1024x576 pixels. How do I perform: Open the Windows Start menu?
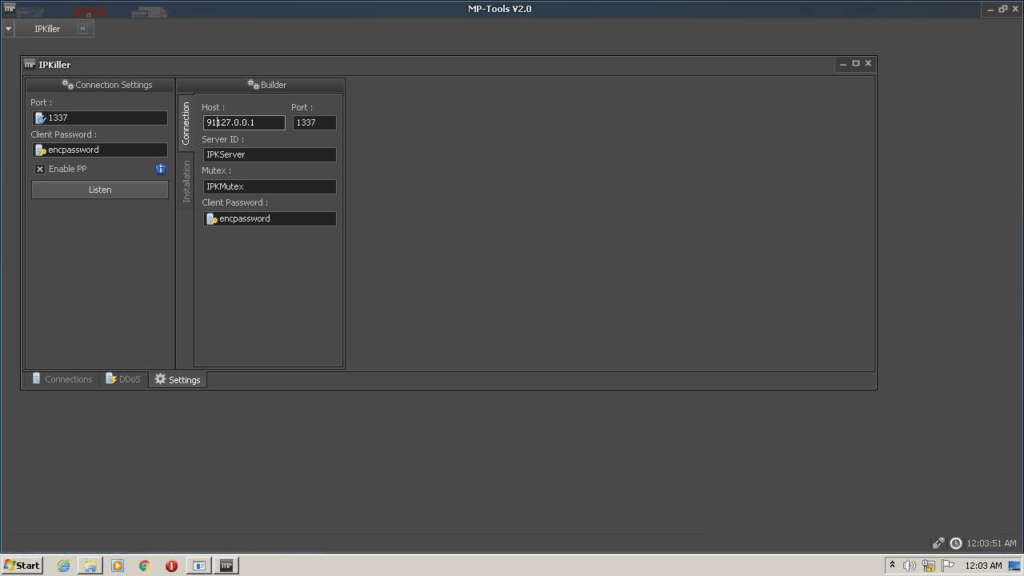[x=22, y=566]
